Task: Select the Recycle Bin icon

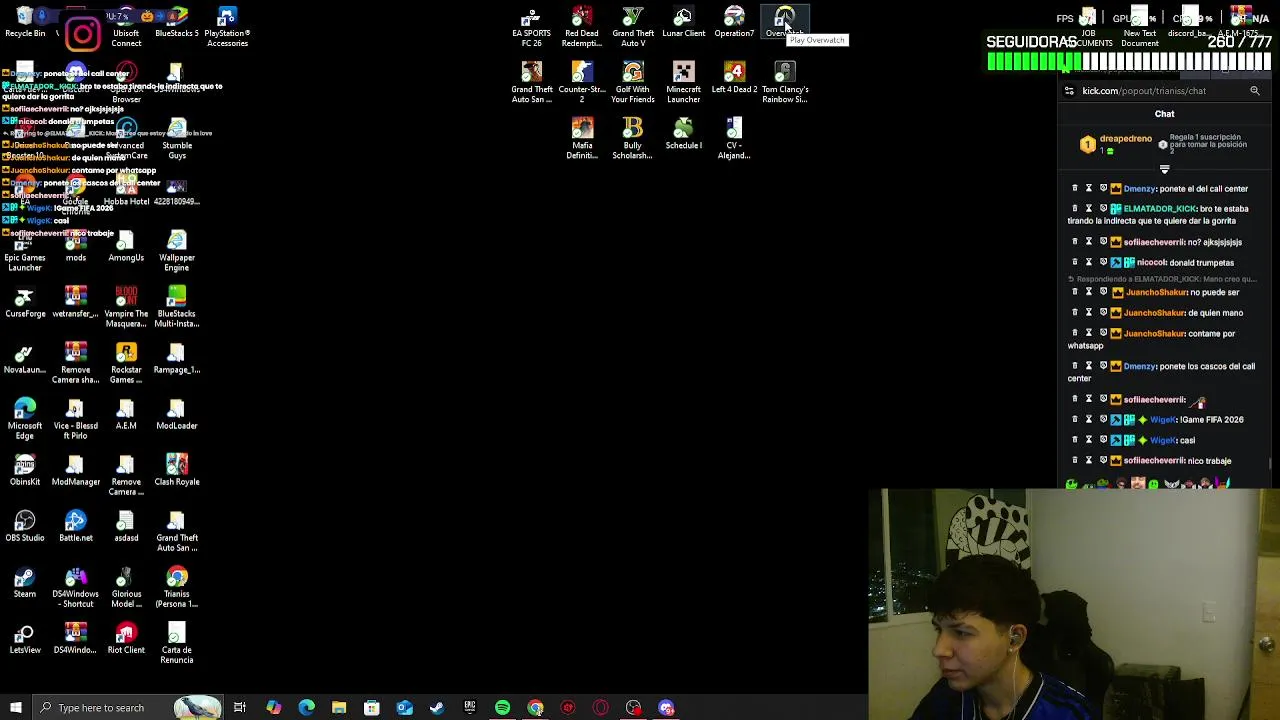Action: pos(25,22)
